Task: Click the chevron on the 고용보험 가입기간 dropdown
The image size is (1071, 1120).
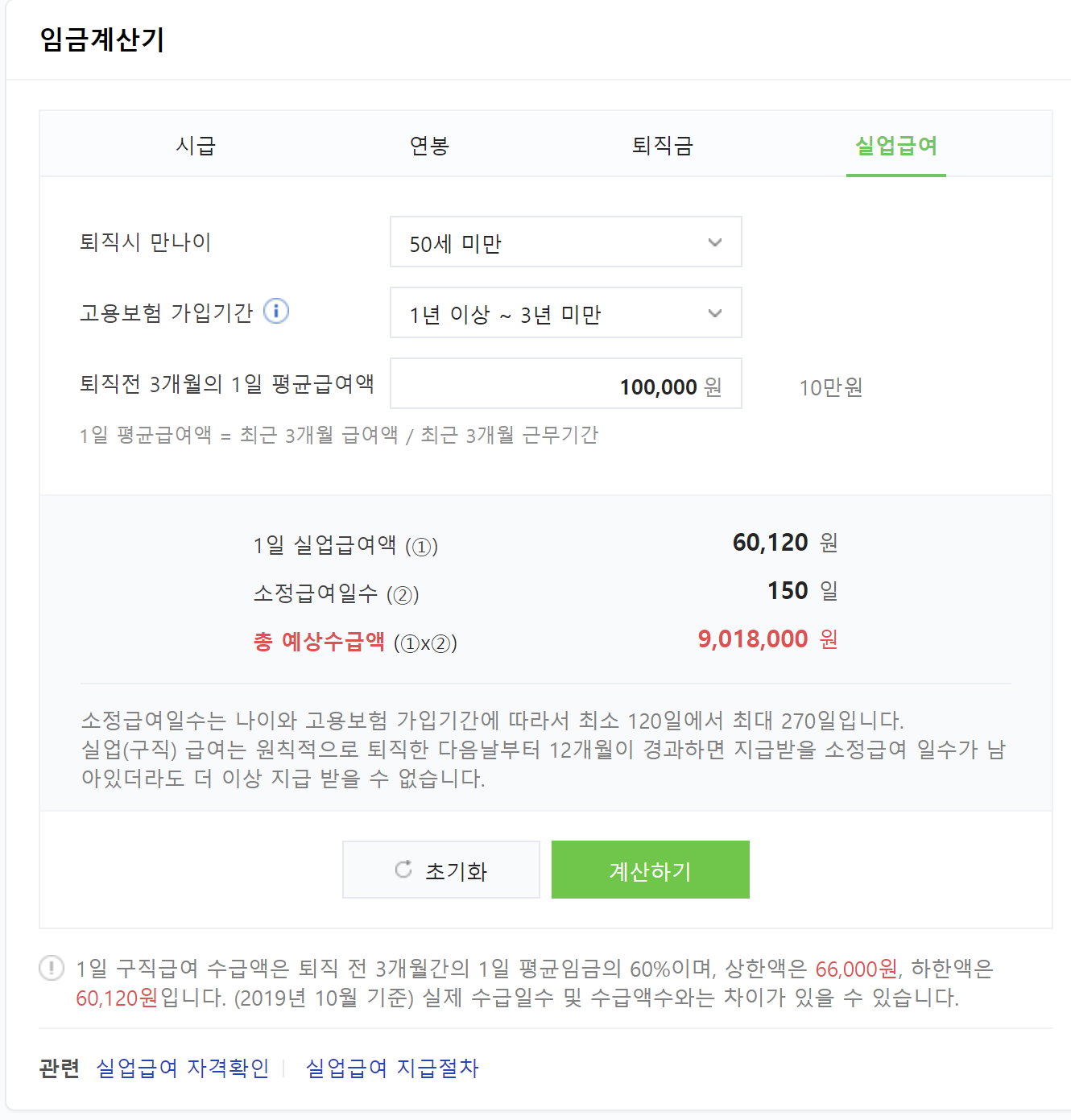Action: [715, 313]
